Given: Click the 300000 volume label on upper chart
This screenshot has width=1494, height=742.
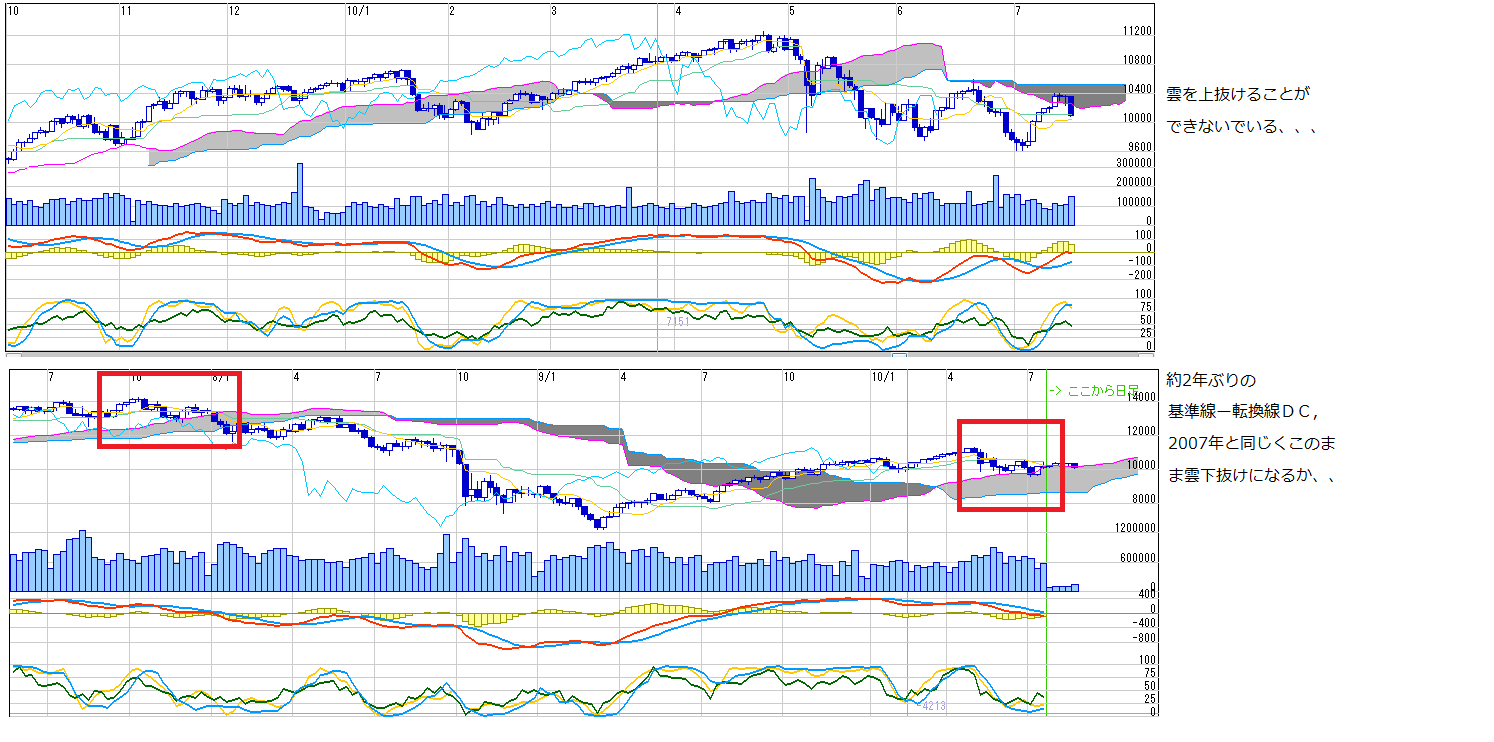Looking at the screenshot, I should click(1135, 163).
